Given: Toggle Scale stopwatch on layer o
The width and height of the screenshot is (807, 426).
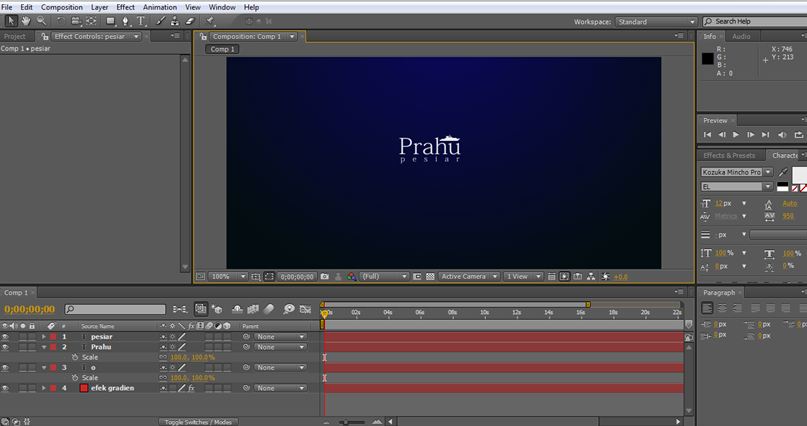Looking at the screenshot, I should click(x=75, y=378).
